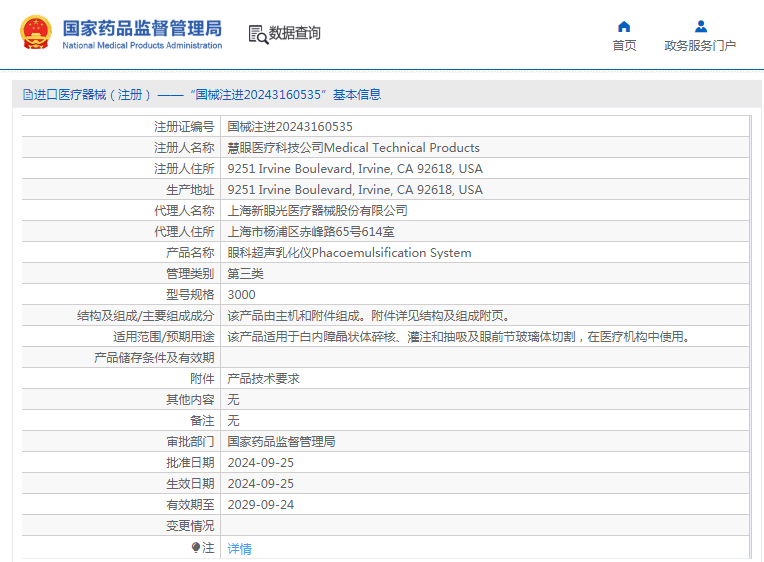Viewport: 764px width, 562px height.
Task: Click the 型号规格 row label
Action: click(190, 294)
